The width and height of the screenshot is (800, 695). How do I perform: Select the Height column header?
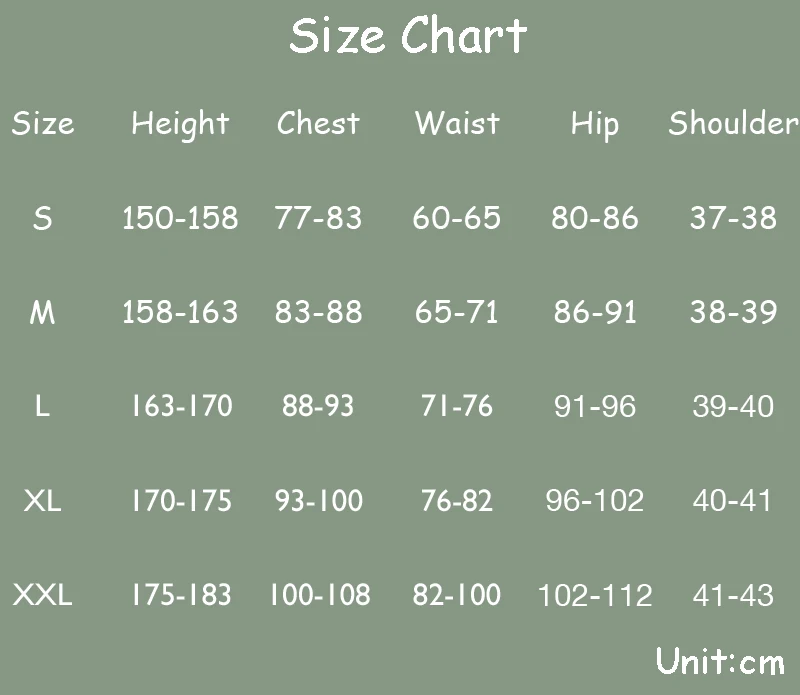point(180,124)
